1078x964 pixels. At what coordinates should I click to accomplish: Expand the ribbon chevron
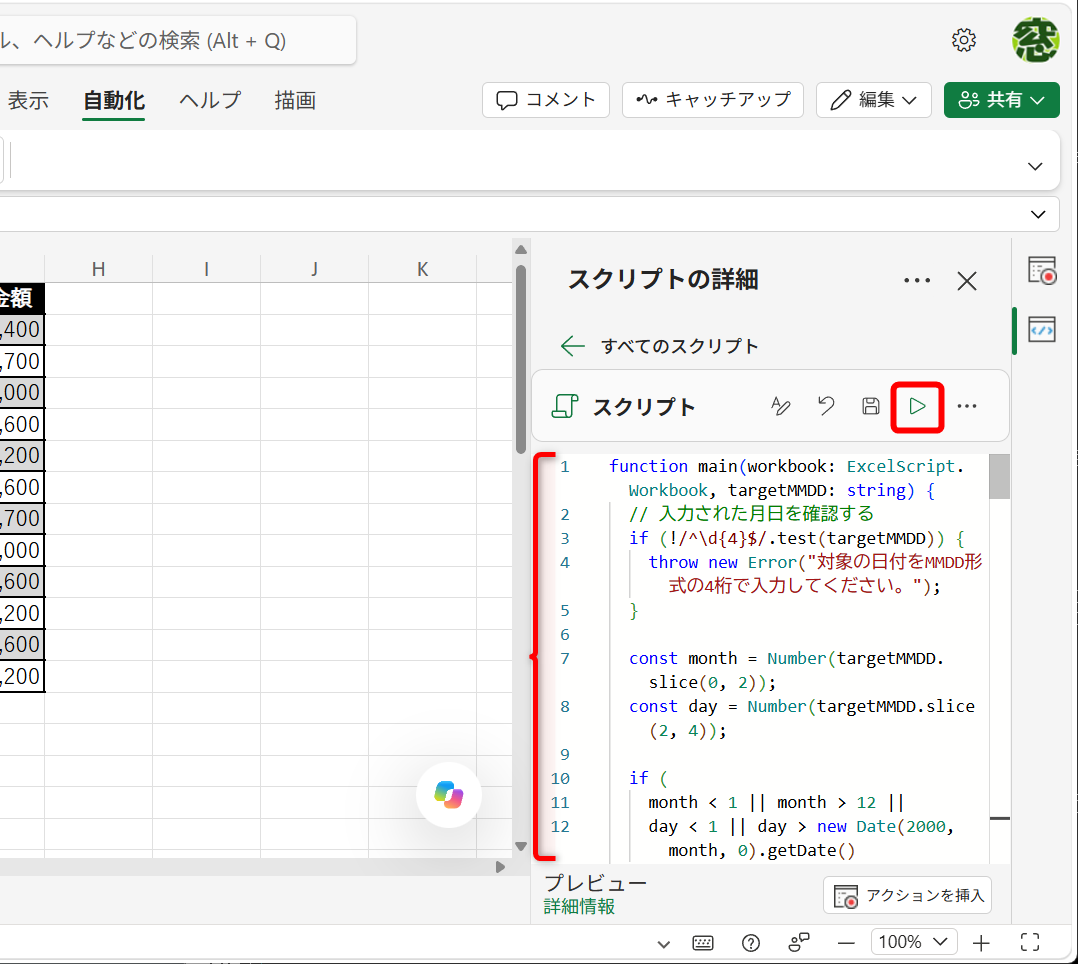pos(1035,166)
